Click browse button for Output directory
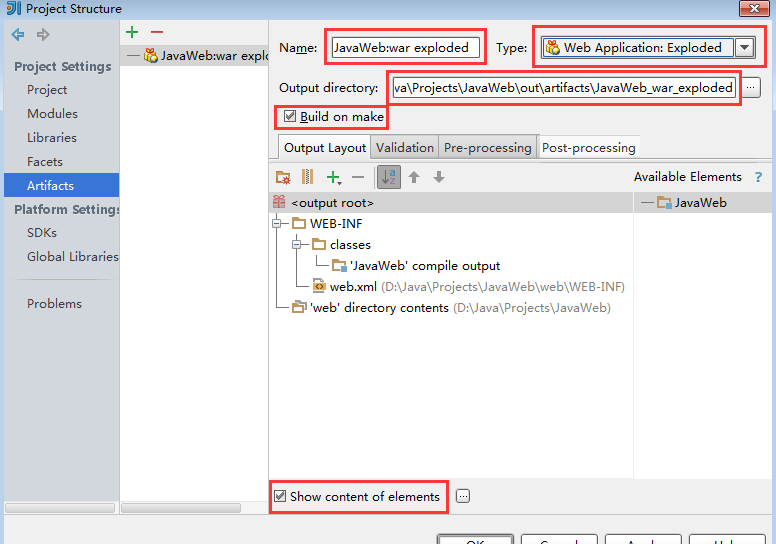Screen dimensions: 776x544 [751, 88]
